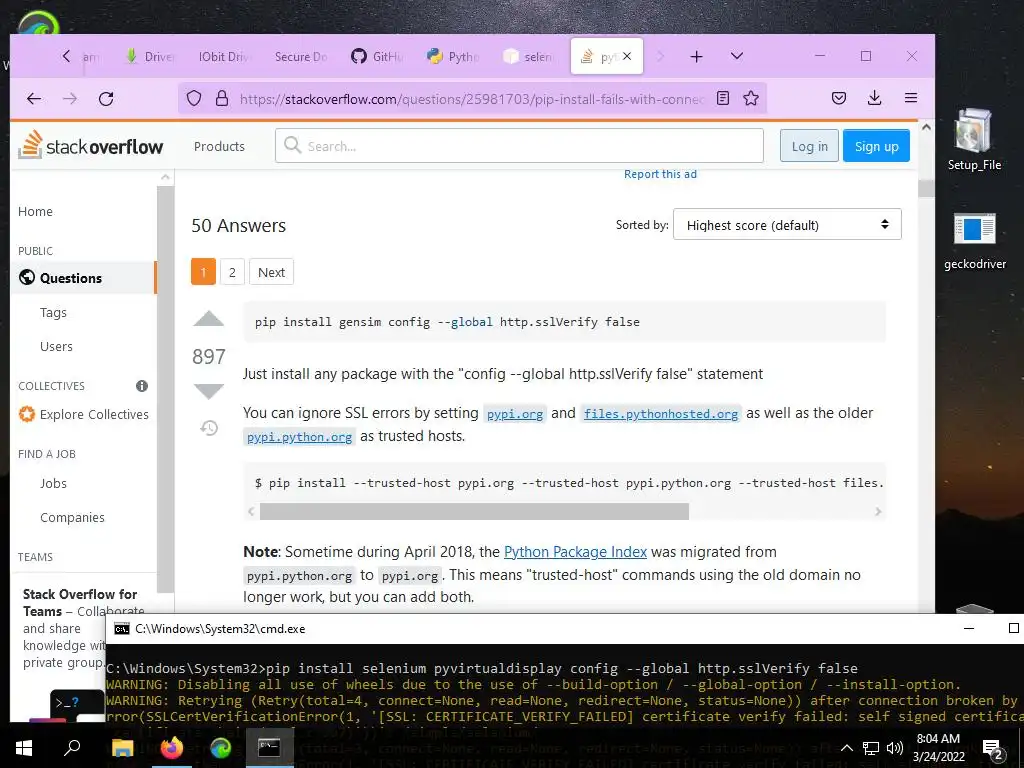This screenshot has height=768, width=1024.
Task: Open Jobs in left sidebar
Action: (x=53, y=484)
